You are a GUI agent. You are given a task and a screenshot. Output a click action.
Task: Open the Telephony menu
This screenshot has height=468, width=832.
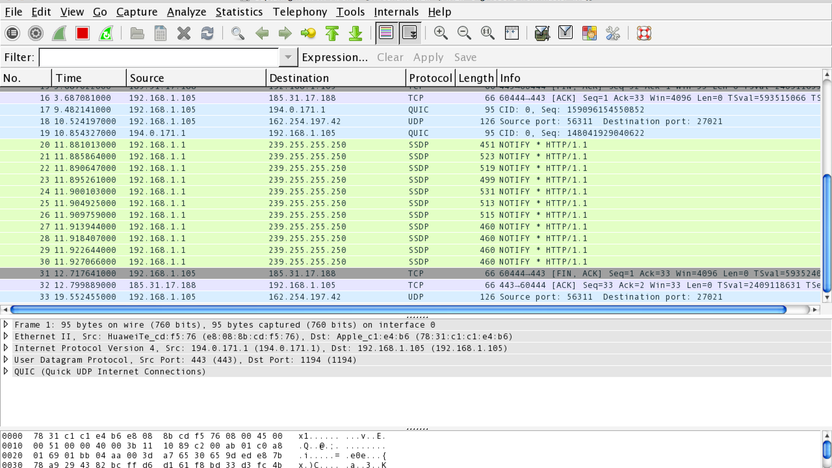coord(300,12)
